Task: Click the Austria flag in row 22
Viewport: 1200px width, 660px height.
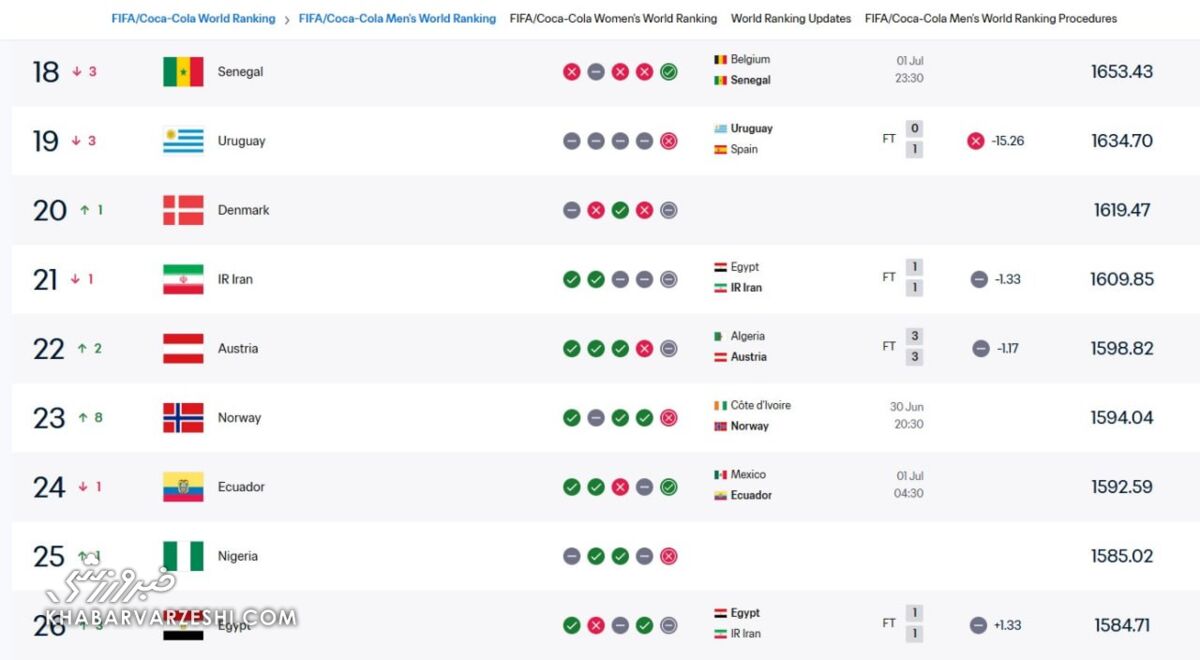Action: [x=183, y=348]
